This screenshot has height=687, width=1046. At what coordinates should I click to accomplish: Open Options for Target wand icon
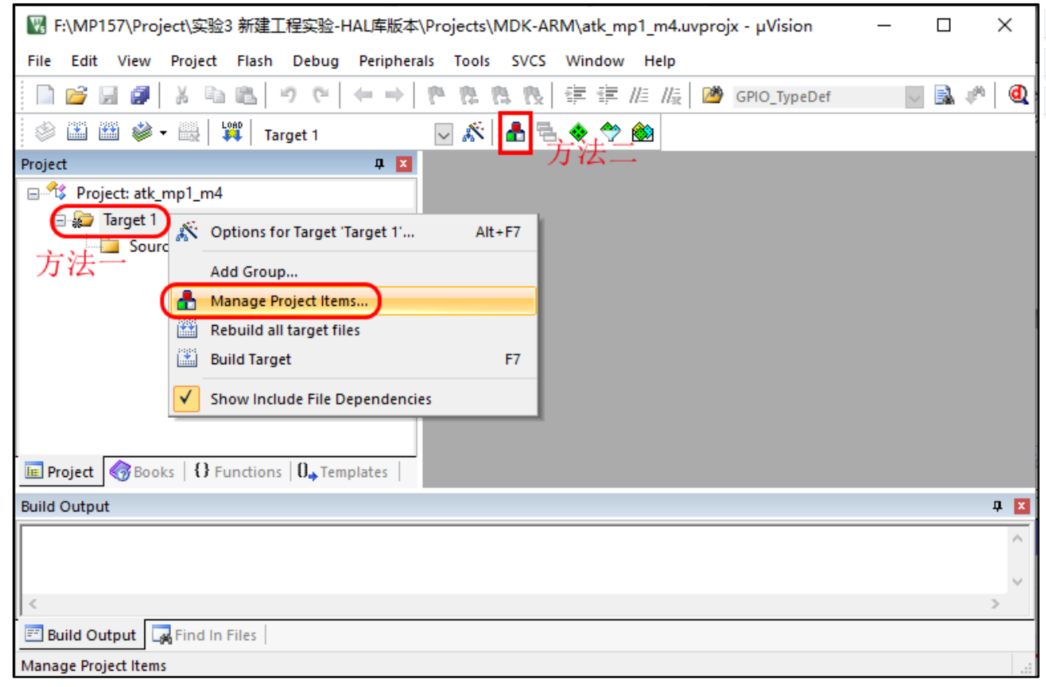(x=473, y=132)
